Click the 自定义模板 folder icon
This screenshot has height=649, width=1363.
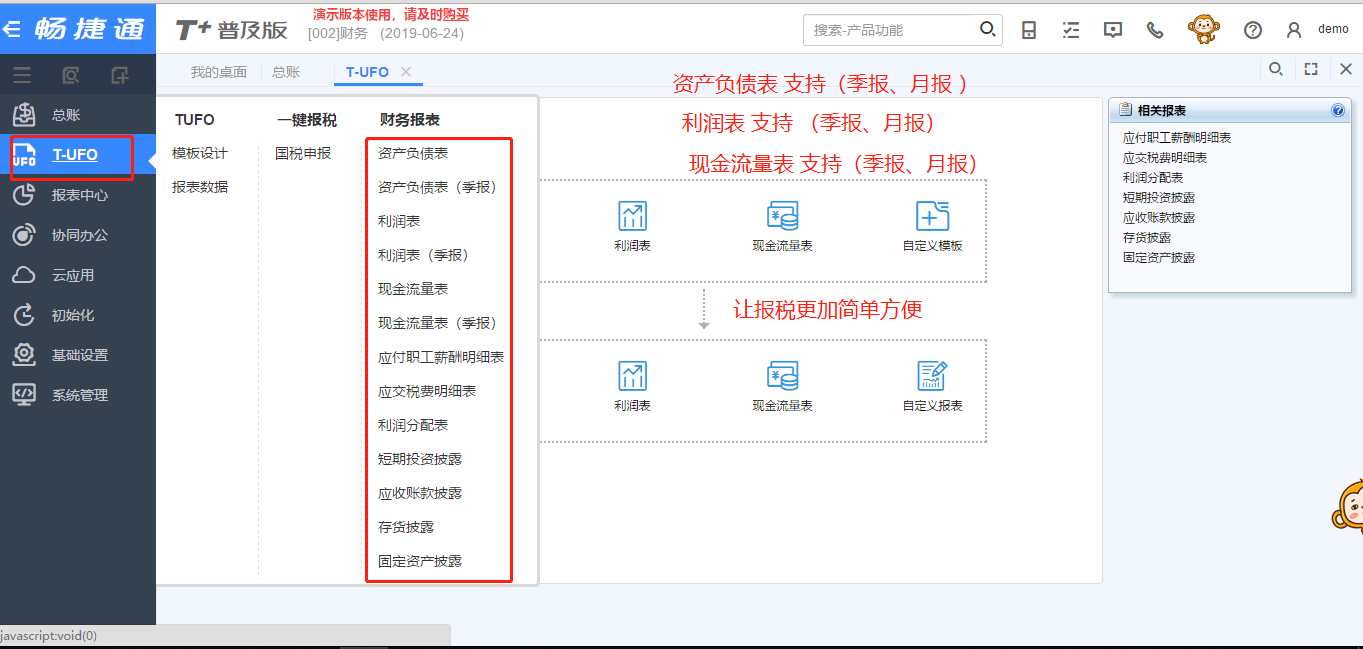click(932, 216)
